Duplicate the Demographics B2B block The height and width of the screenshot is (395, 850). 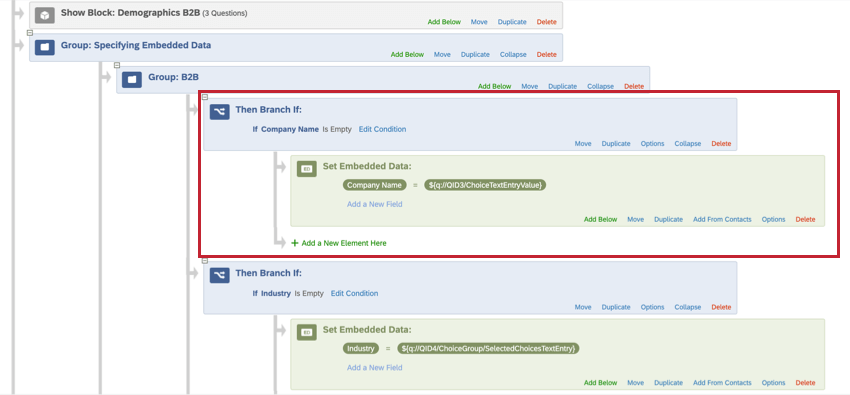tap(512, 22)
